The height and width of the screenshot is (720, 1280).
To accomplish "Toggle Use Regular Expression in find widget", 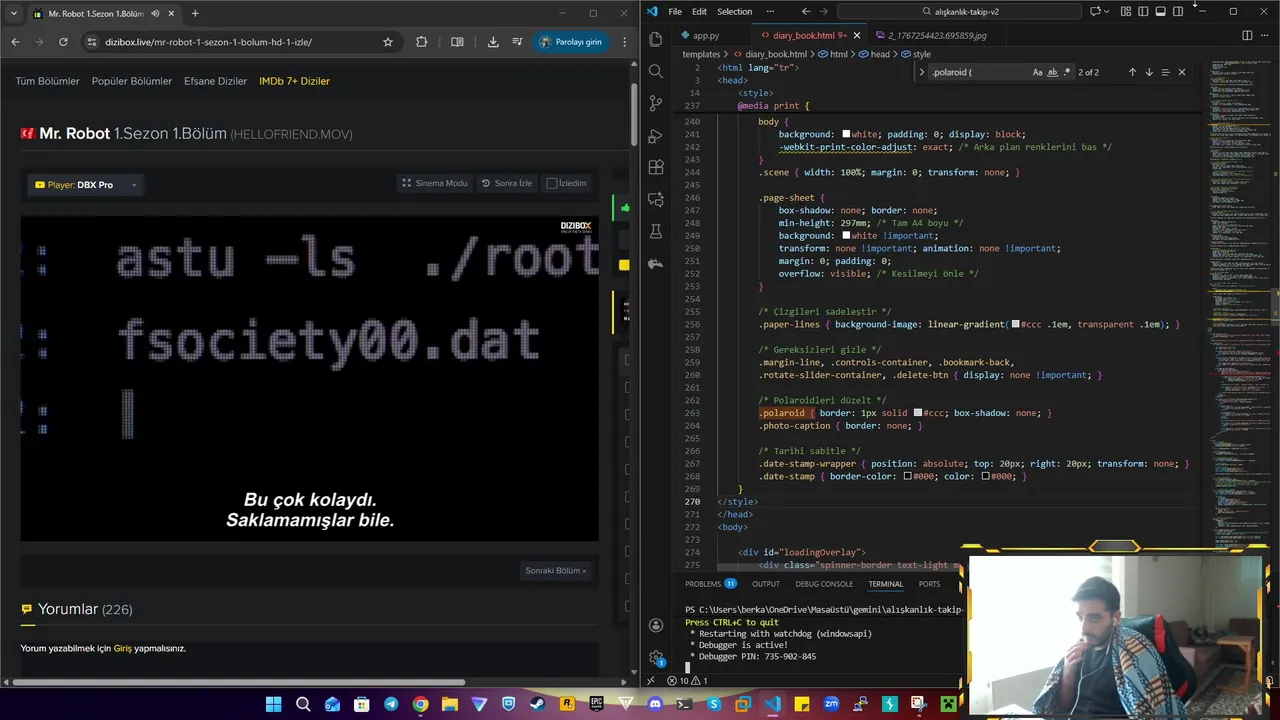I will coord(1067,72).
